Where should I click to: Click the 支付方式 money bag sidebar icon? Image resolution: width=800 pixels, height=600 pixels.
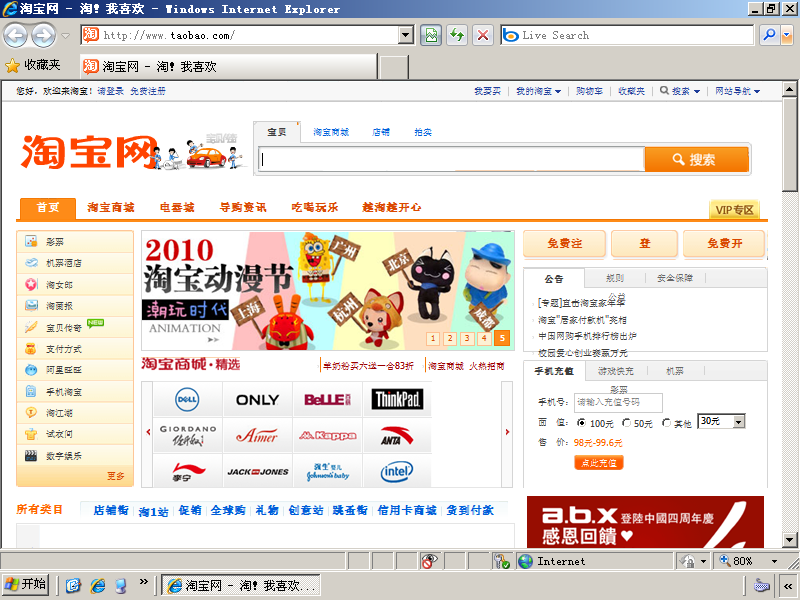[31, 349]
